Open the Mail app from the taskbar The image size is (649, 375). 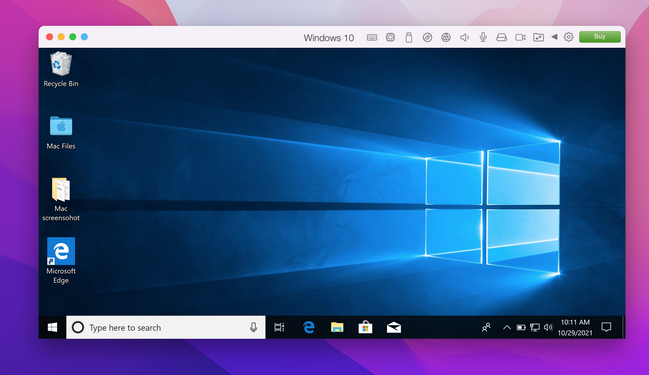click(394, 327)
